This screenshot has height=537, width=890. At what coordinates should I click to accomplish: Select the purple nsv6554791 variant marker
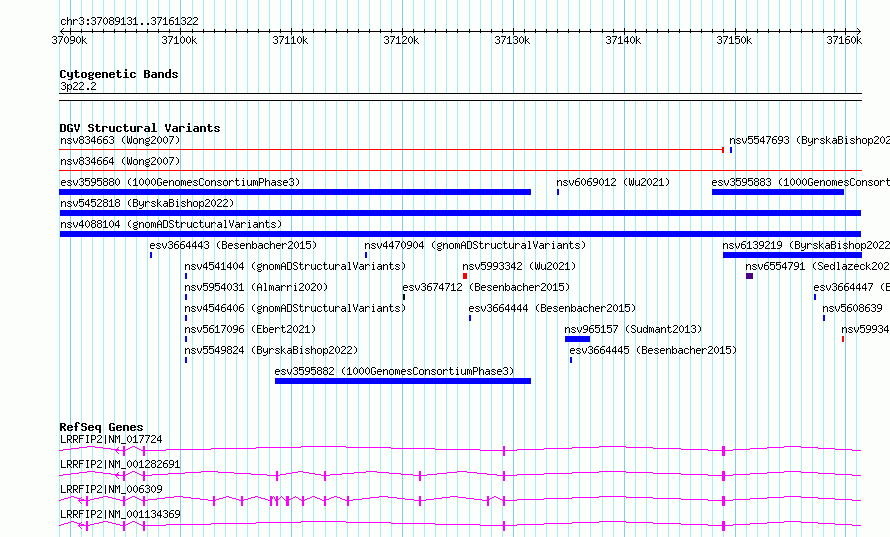749,276
